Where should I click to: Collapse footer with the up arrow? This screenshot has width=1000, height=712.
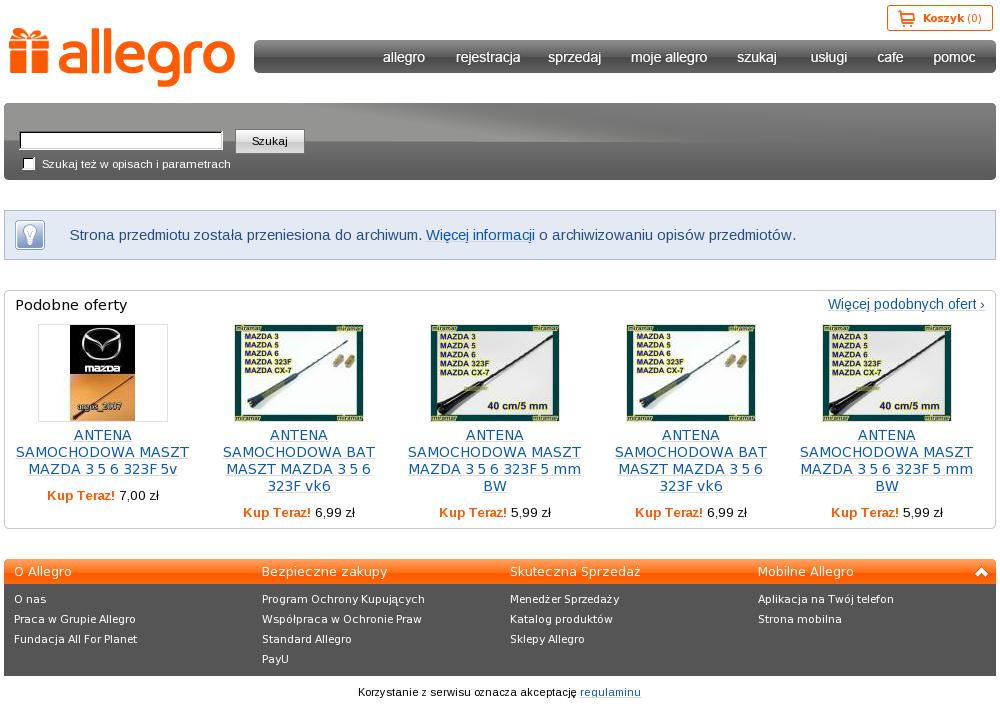click(x=982, y=572)
